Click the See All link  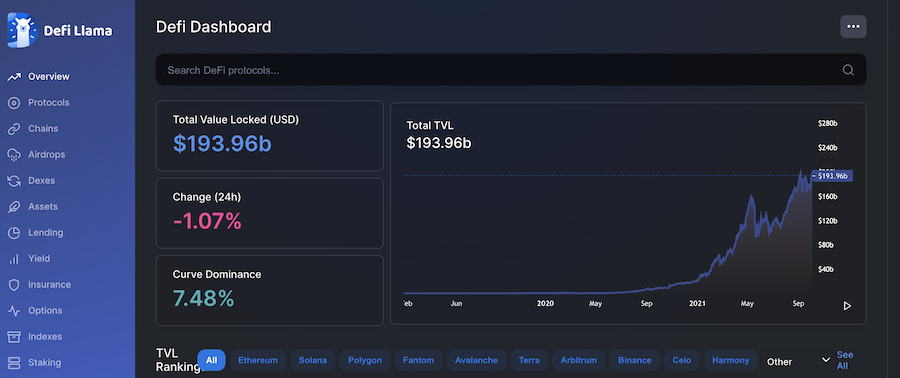point(845,360)
